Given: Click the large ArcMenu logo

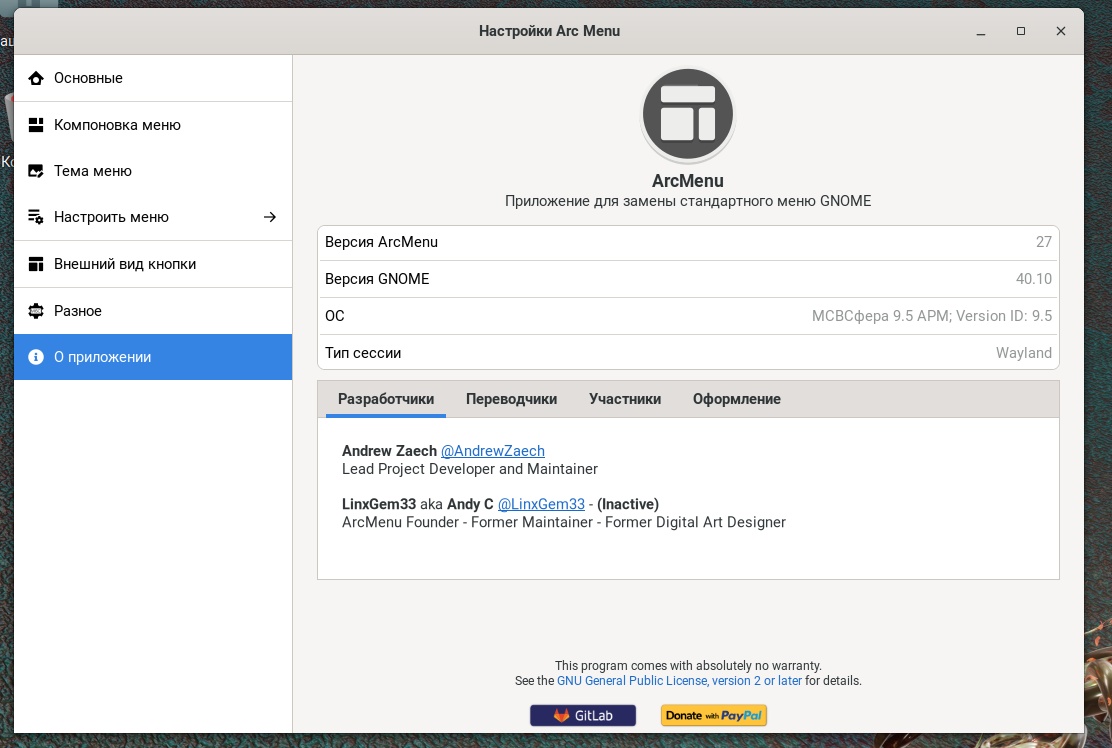Looking at the screenshot, I should pyautogui.click(x=687, y=114).
